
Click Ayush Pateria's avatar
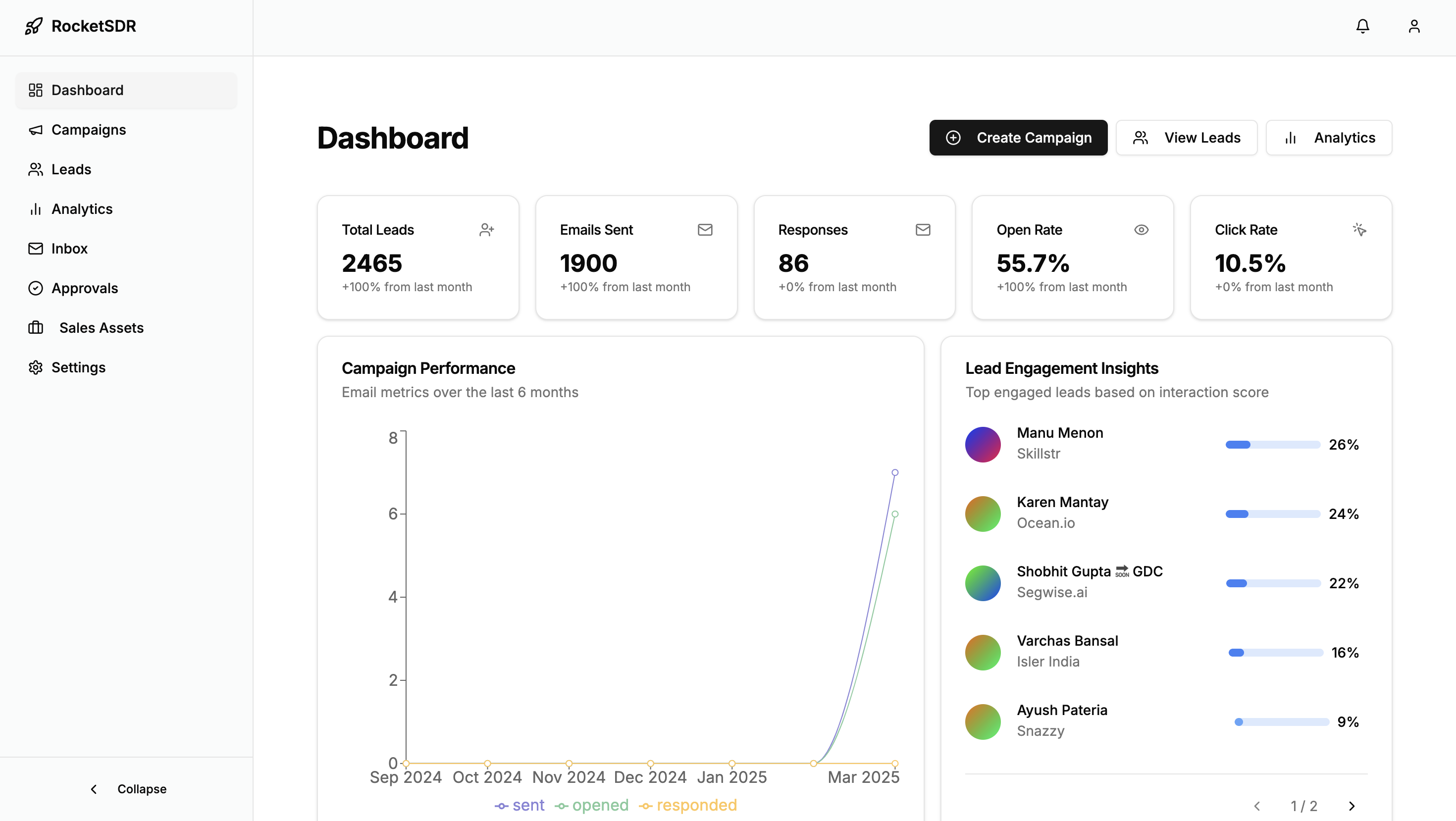pyautogui.click(x=983, y=721)
